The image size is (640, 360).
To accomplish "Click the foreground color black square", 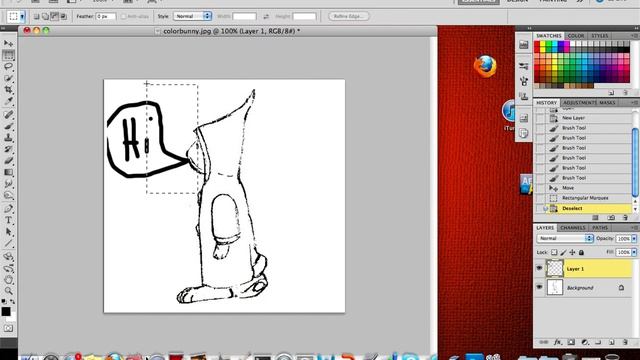I will (6, 311).
